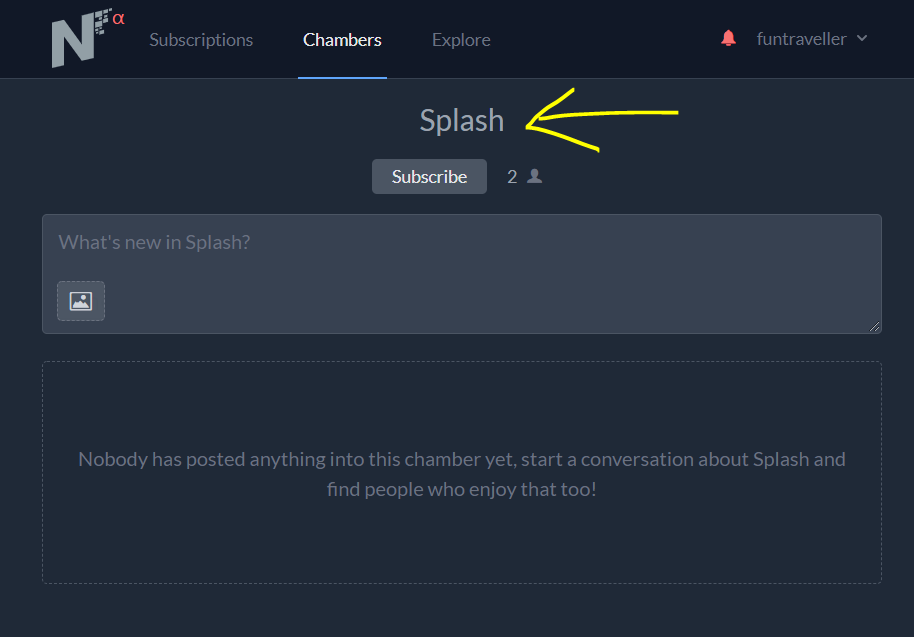Open the notifications bell
The image size is (914, 637).
click(728, 39)
